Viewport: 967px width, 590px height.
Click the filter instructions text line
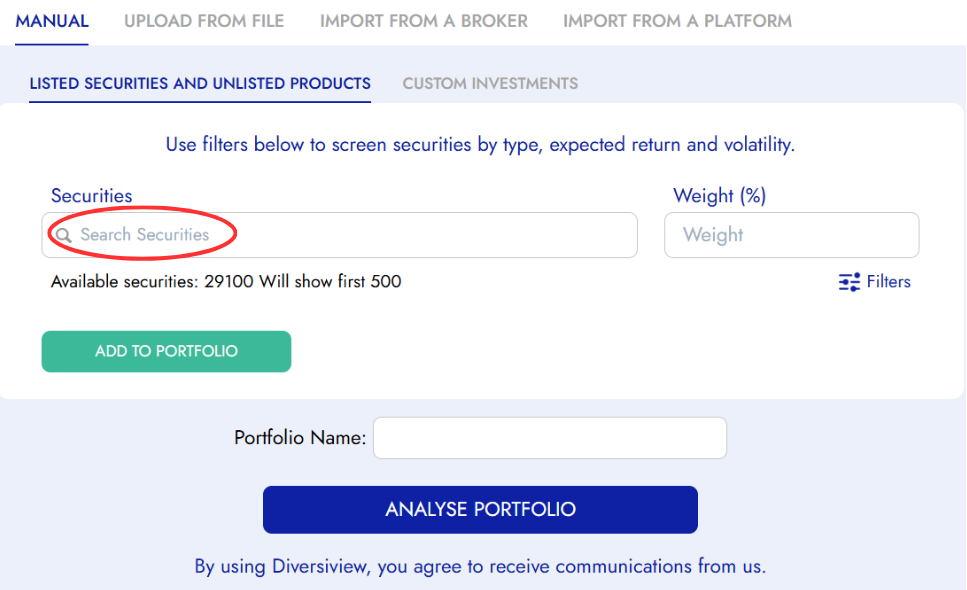[x=480, y=145]
